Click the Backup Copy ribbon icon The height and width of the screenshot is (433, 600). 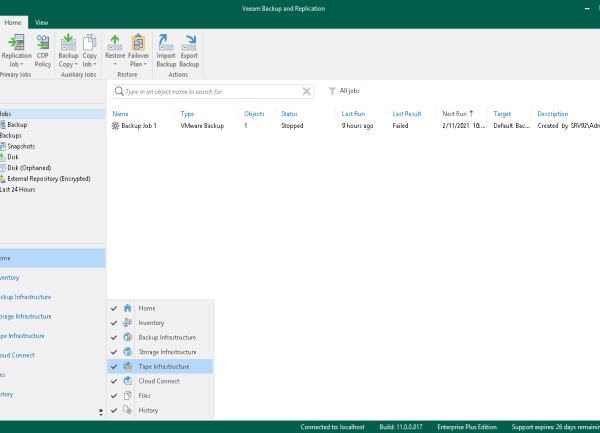(x=68, y=42)
